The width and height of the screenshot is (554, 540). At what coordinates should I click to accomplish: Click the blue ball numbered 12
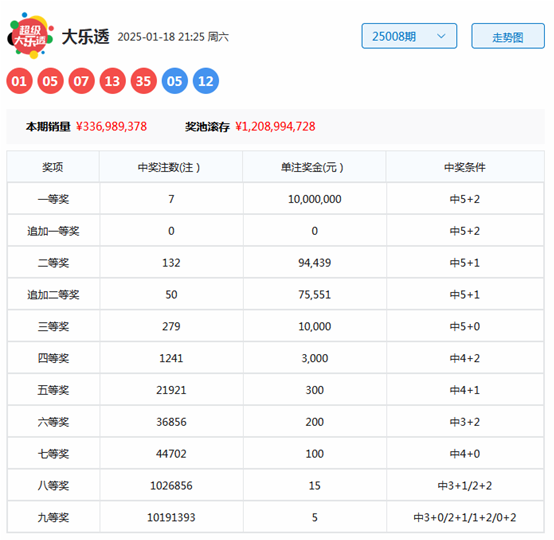click(206, 81)
